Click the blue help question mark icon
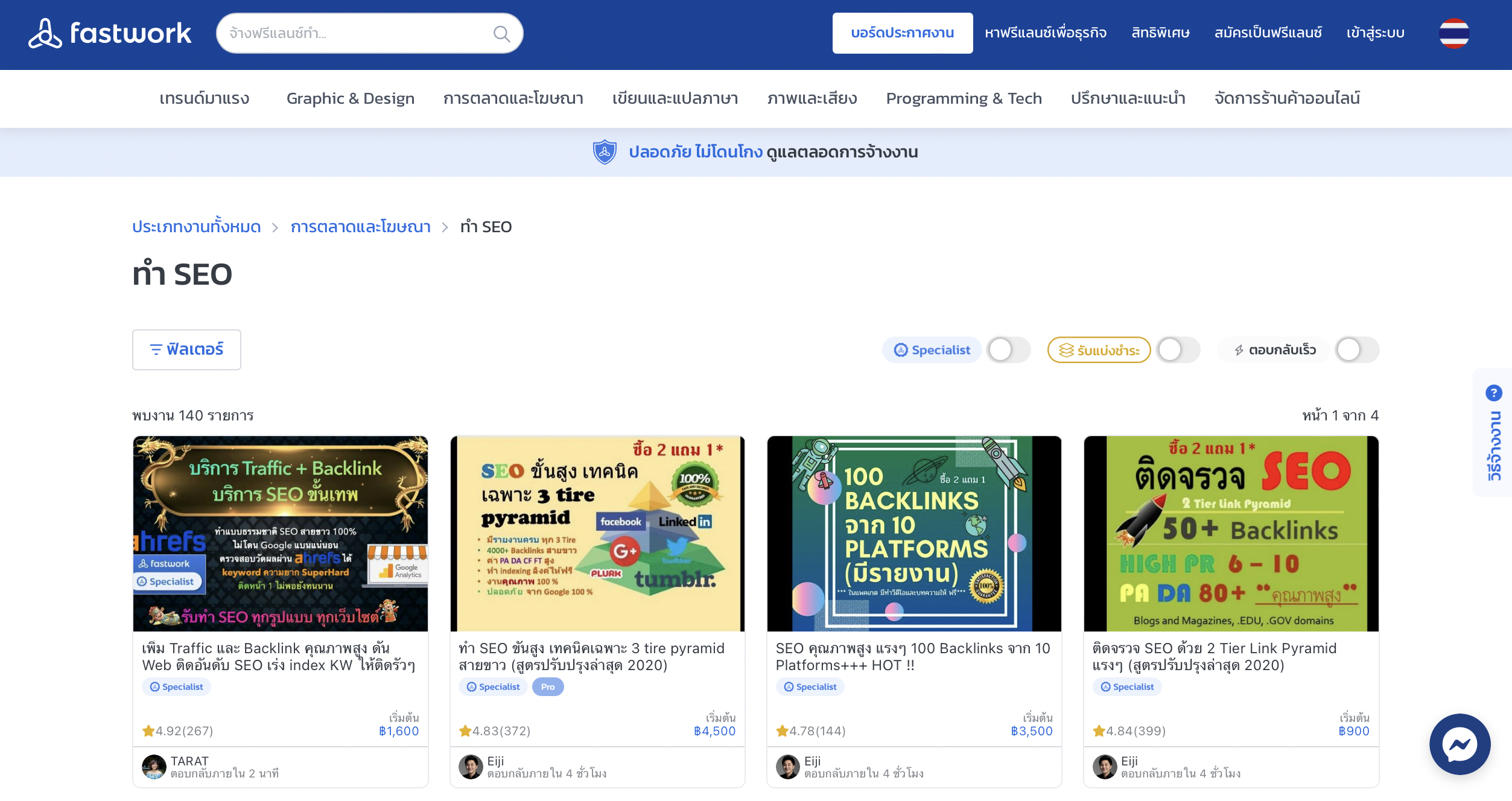This screenshot has height=801, width=1512. pyautogui.click(x=1493, y=393)
